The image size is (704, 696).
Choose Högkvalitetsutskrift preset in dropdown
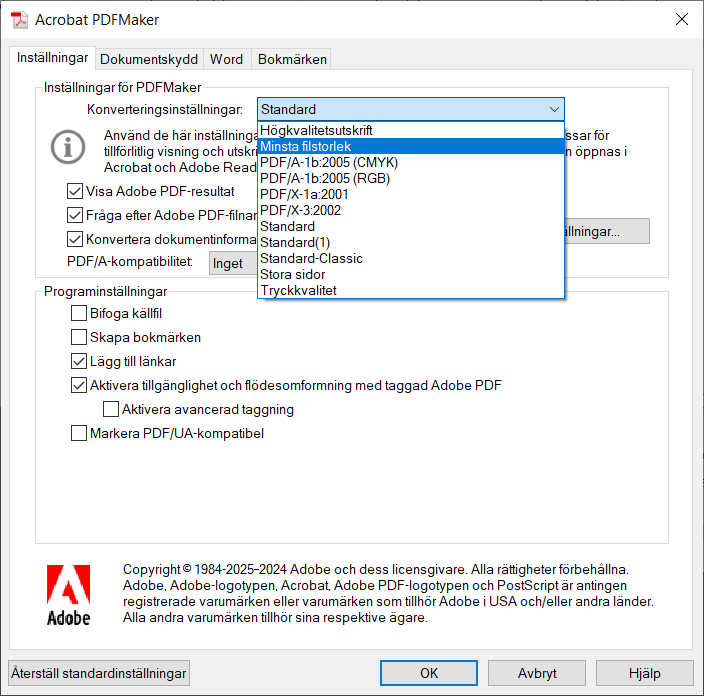[x=316, y=130]
